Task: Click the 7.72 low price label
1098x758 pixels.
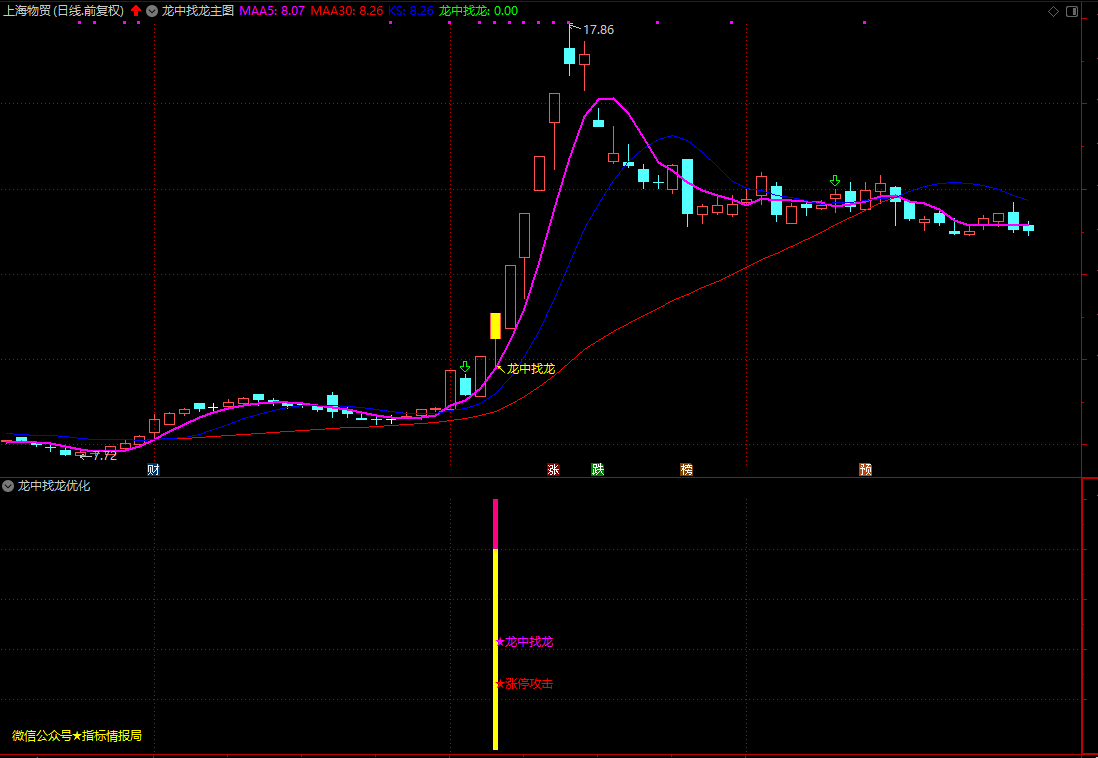Action: pos(104,456)
